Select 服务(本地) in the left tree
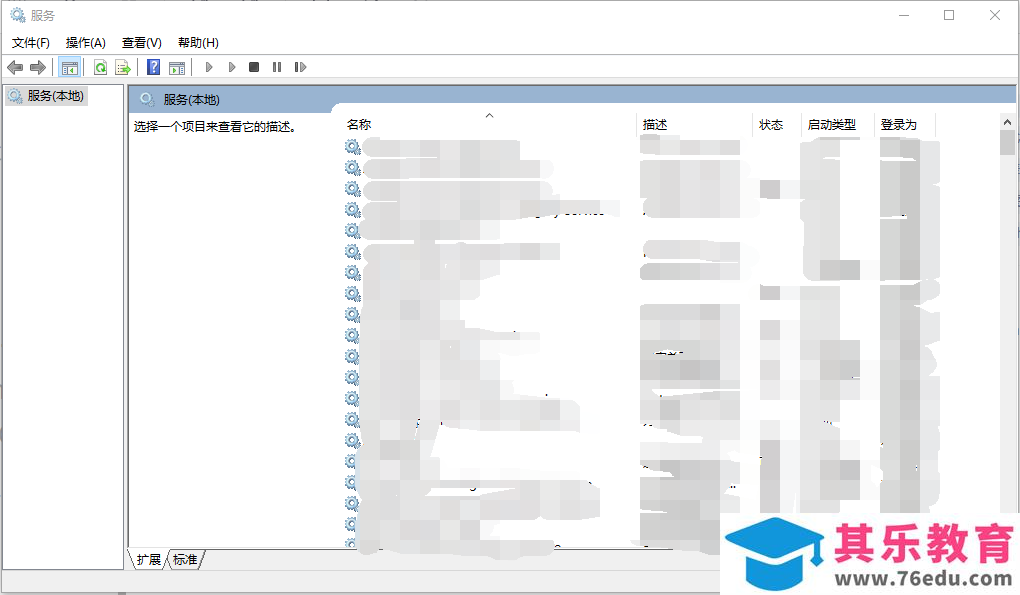Viewport: 1020px width, 595px height. [x=47, y=96]
